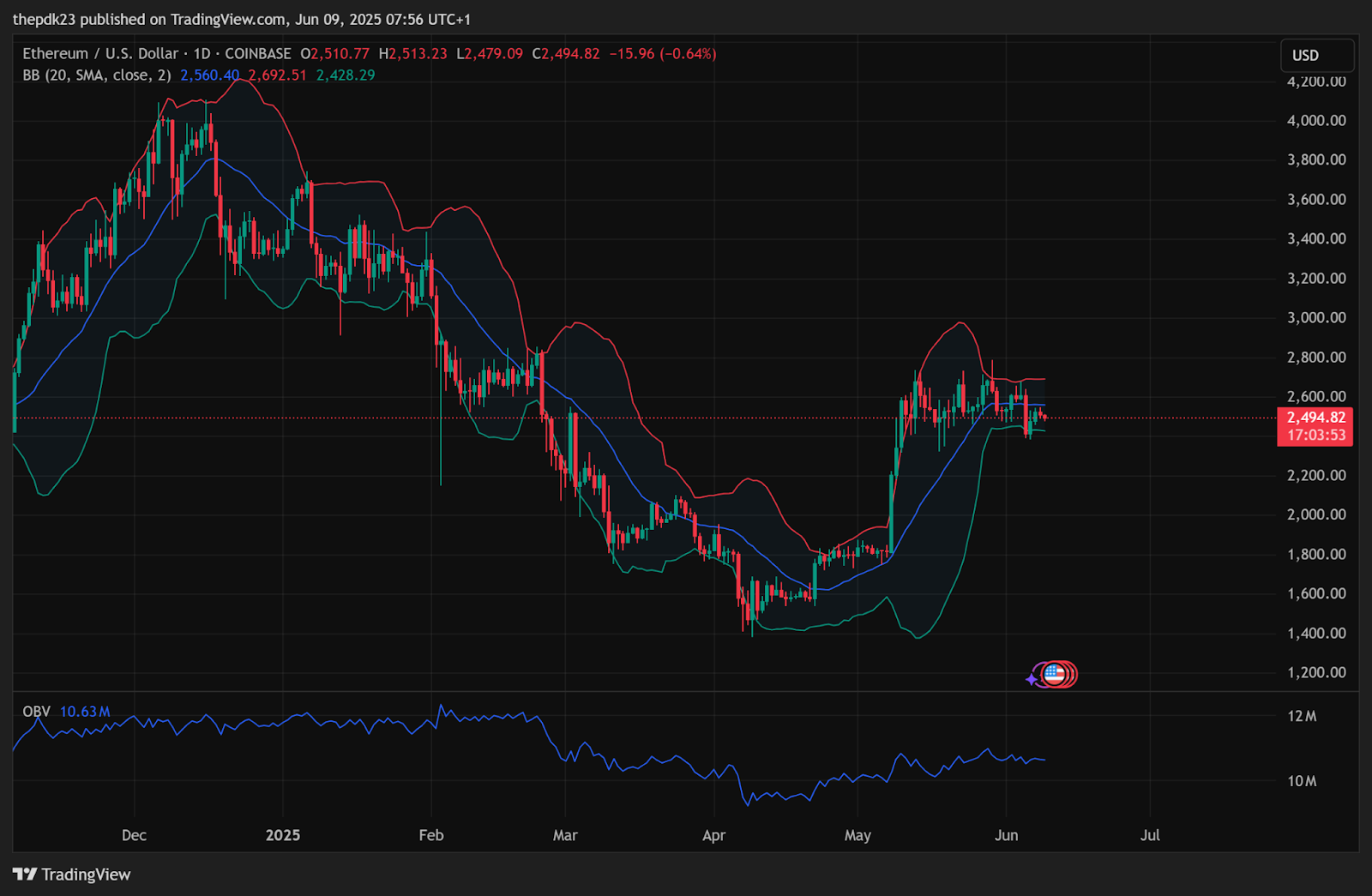Click the 2025 label on time axis
Screen dimensions: 1372x896
pyautogui.click(x=283, y=835)
